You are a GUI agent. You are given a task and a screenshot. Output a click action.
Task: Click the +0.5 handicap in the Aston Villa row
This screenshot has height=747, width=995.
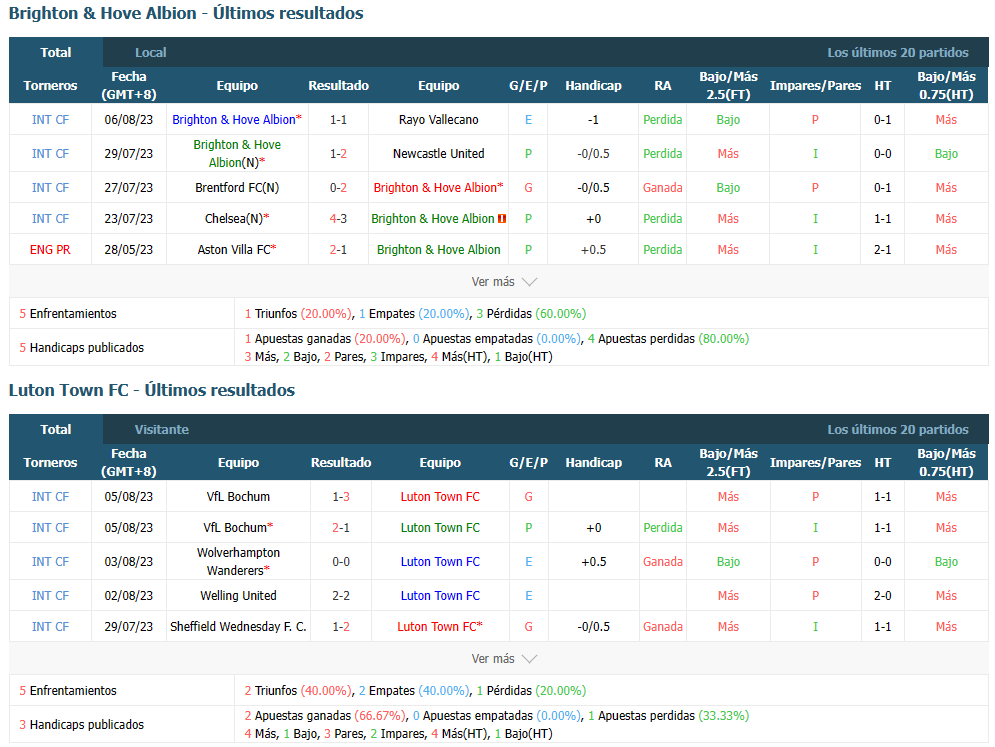coord(593,250)
